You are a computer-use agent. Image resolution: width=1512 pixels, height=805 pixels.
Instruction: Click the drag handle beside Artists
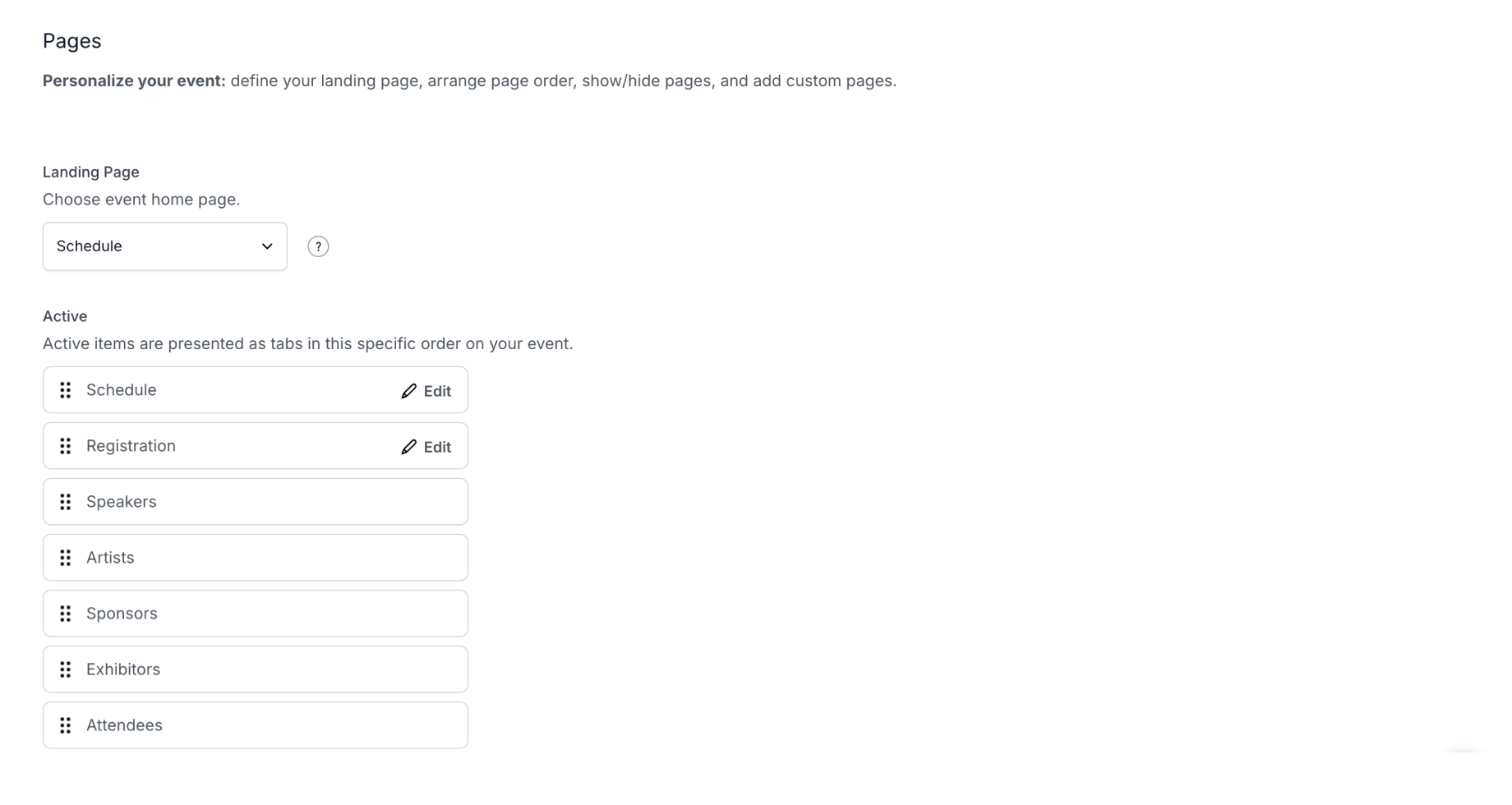click(x=66, y=558)
